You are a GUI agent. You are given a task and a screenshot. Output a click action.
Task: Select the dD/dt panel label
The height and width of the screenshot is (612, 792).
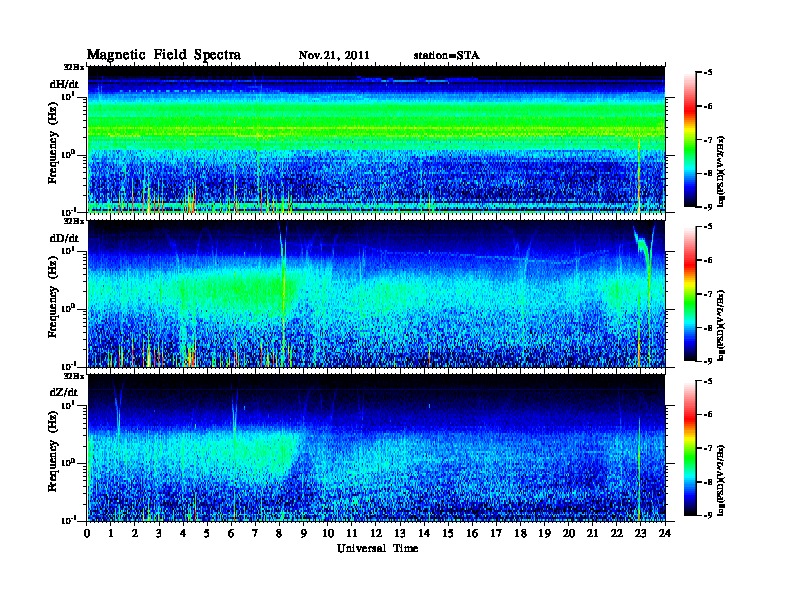coord(64,238)
